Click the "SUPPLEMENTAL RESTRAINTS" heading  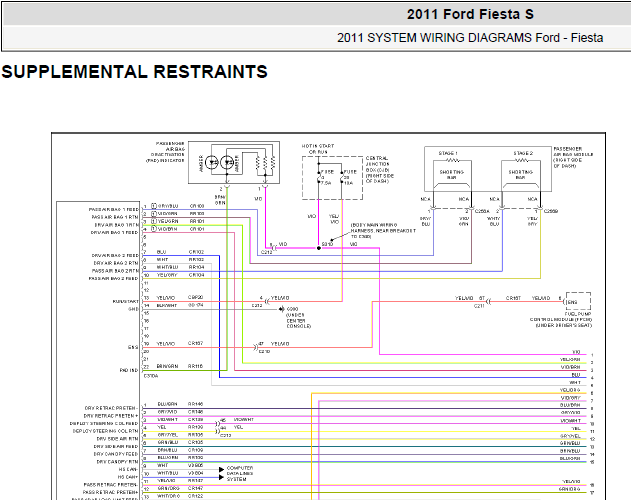[134, 72]
